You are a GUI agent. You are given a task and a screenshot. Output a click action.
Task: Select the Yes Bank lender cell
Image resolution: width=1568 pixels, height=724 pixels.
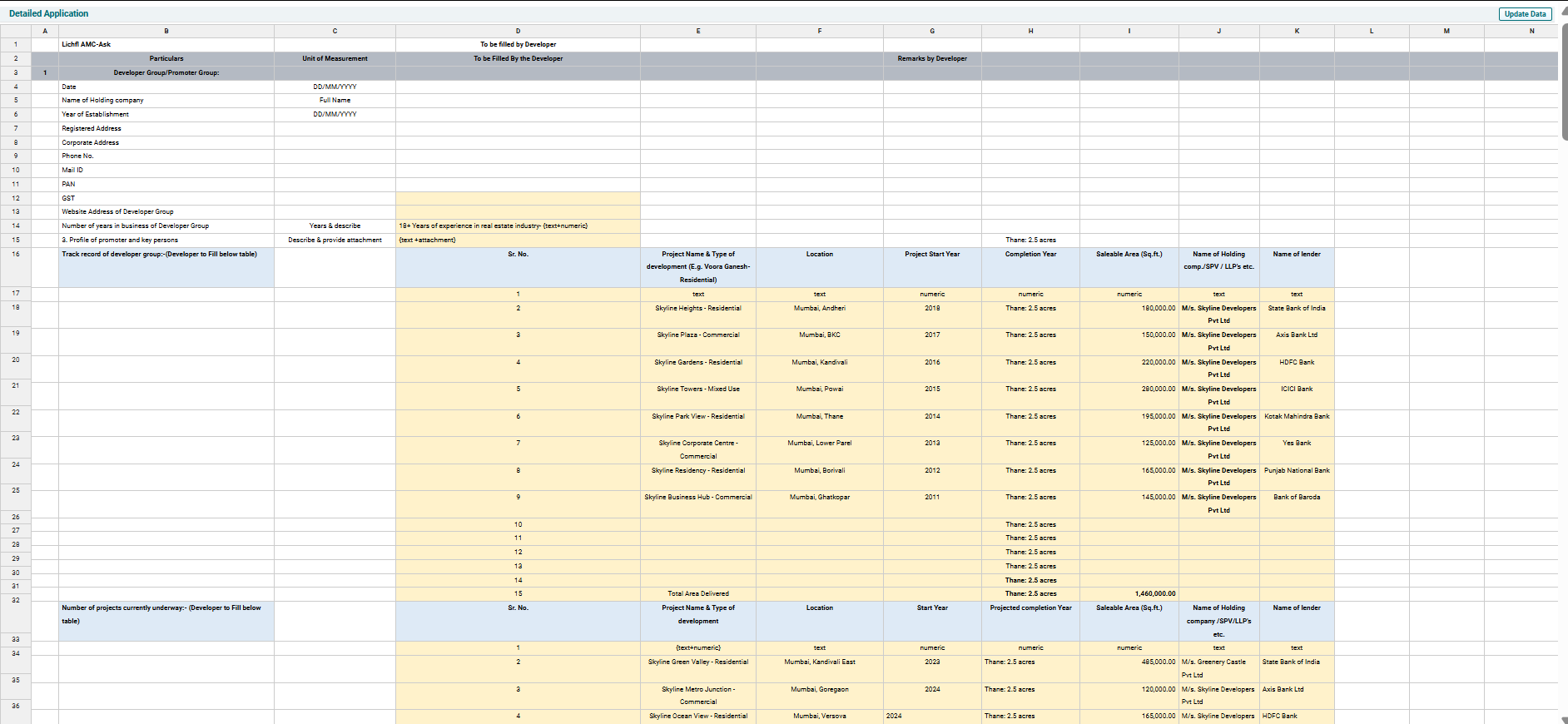coord(1297,444)
